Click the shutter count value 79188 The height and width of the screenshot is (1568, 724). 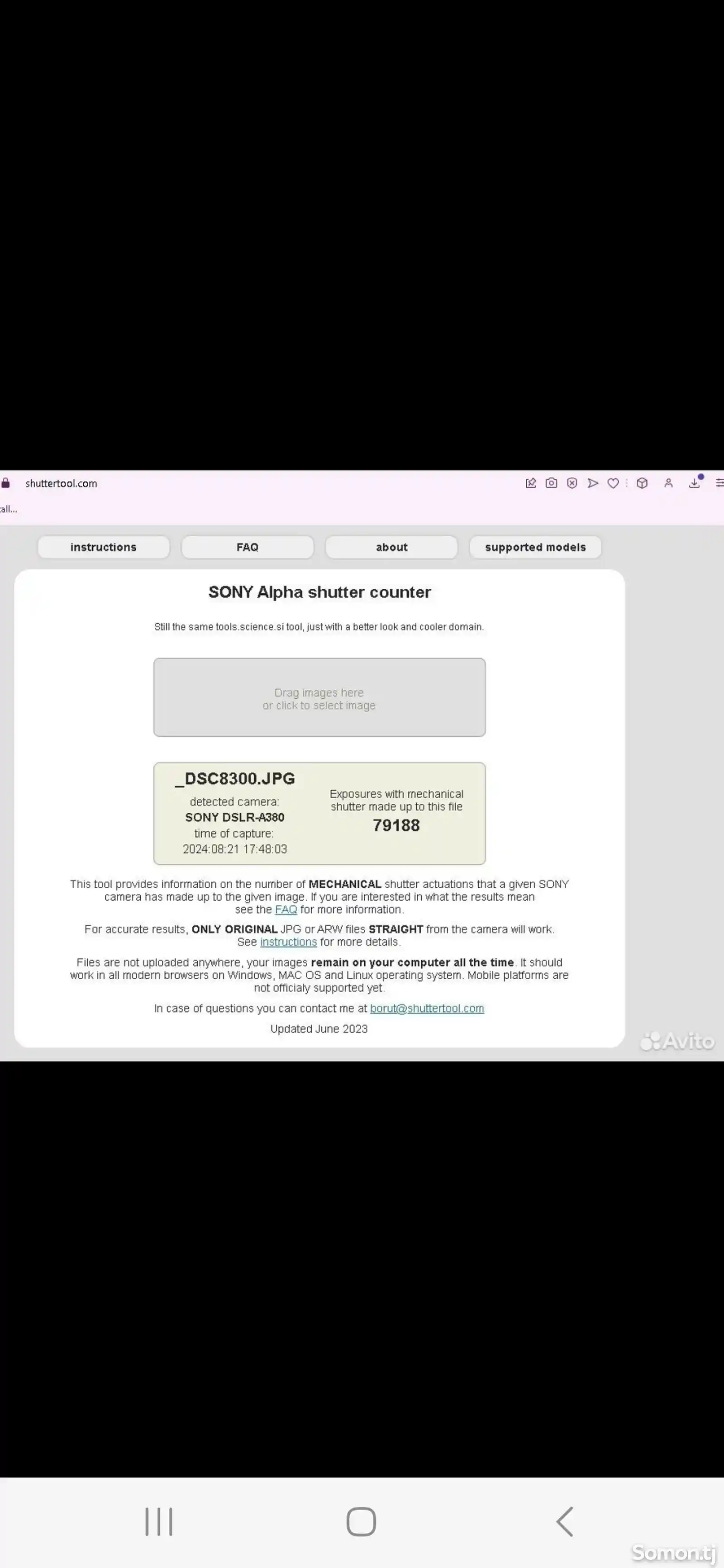tap(396, 825)
